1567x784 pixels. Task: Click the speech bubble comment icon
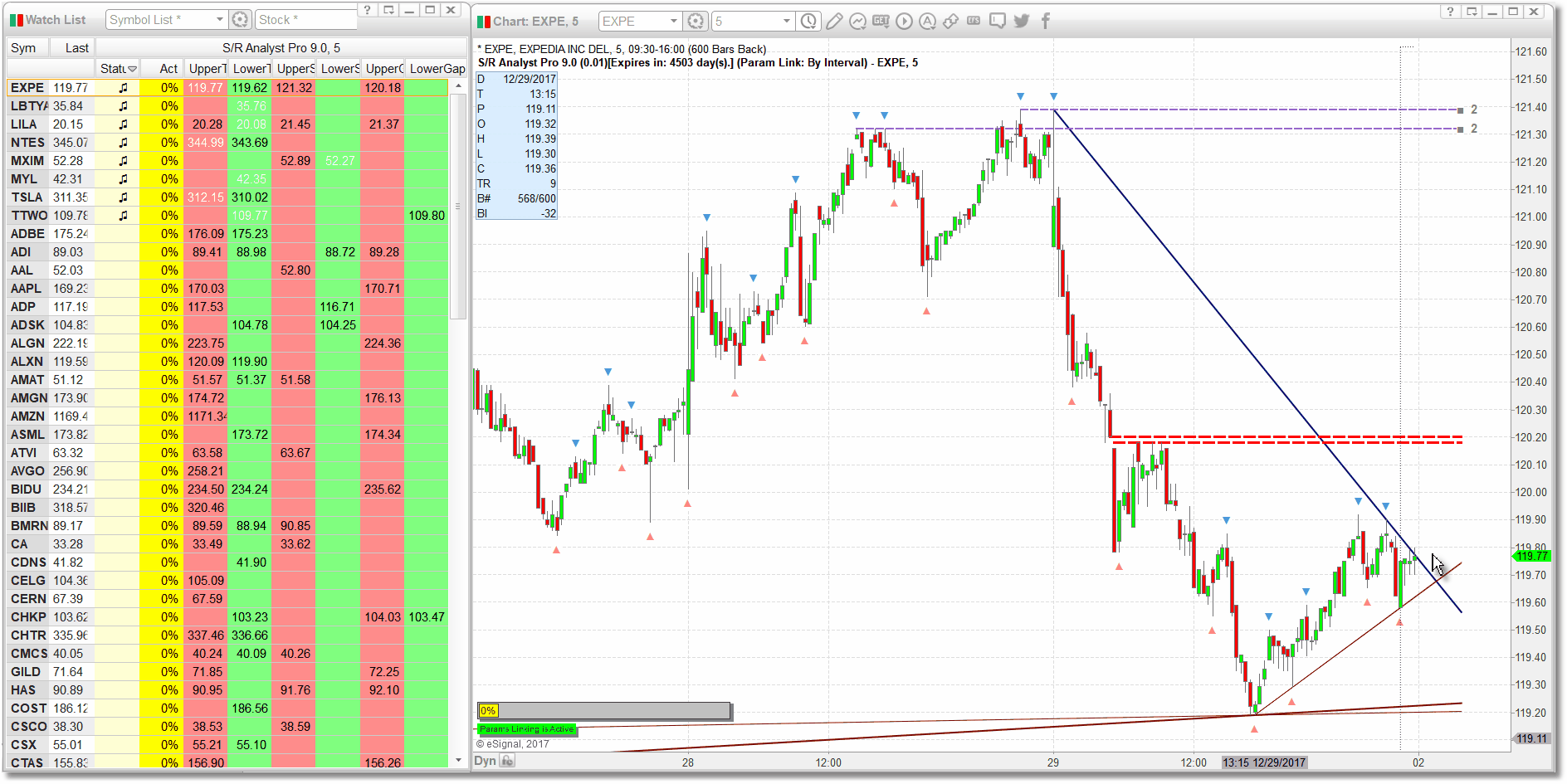click(x=998, y=21)
